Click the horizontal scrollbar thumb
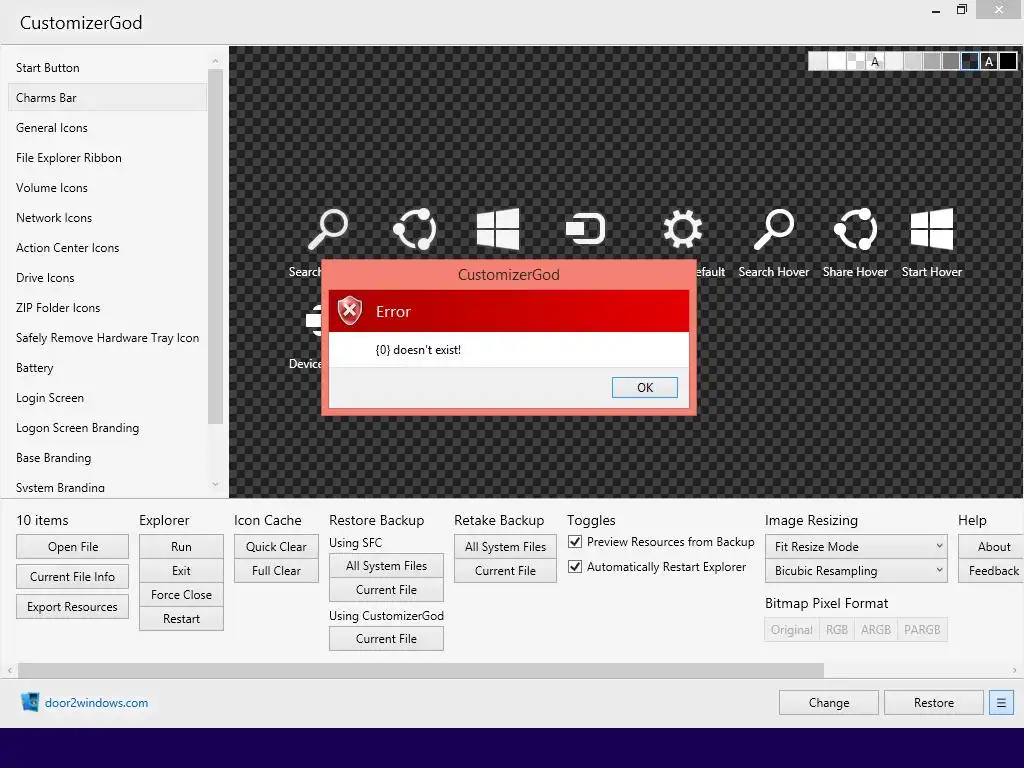This screenshot has height=768, width=1024. coord(421,671)
